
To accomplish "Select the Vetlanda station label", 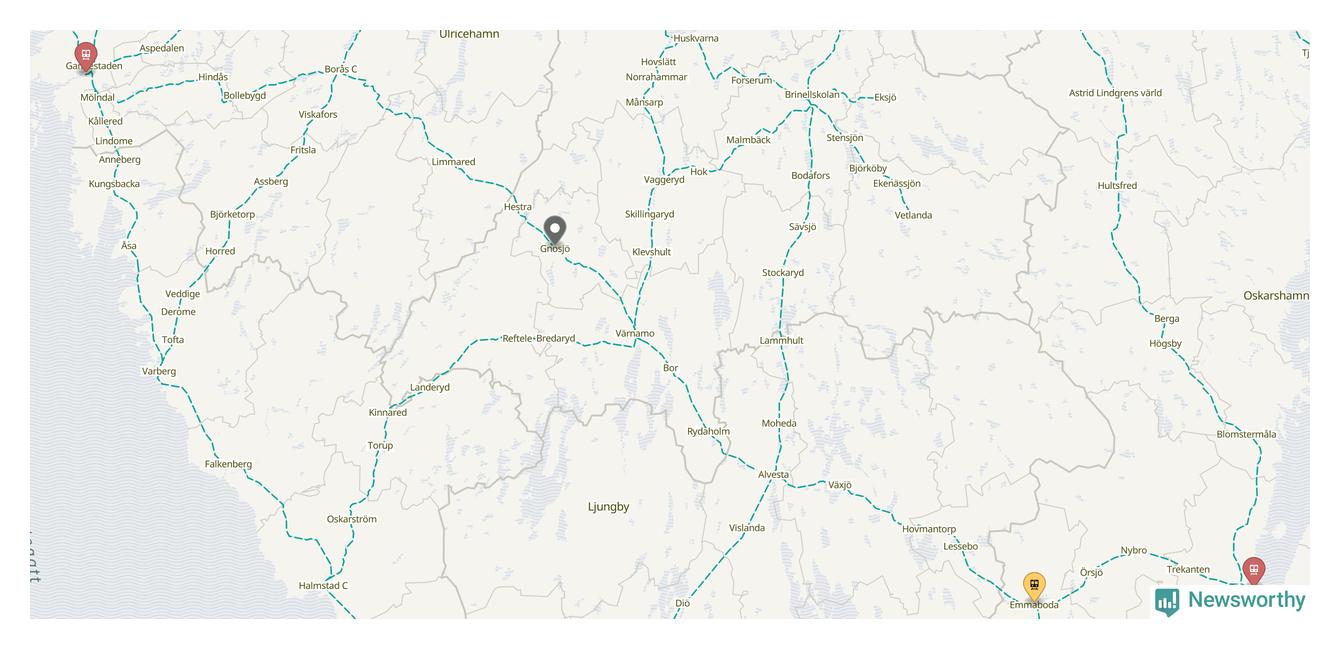I will click(913, 215).
